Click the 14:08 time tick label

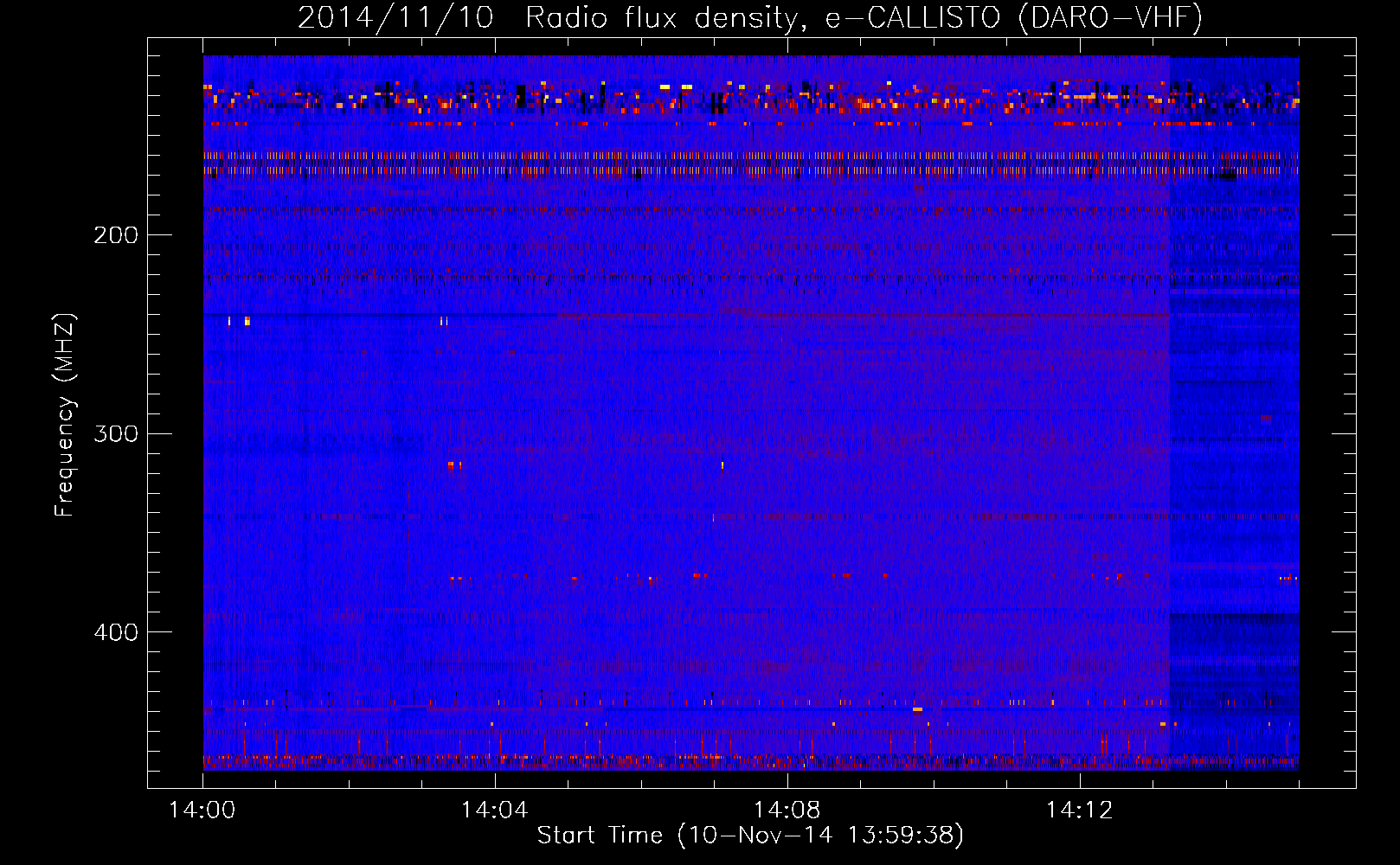coord(787,811)
